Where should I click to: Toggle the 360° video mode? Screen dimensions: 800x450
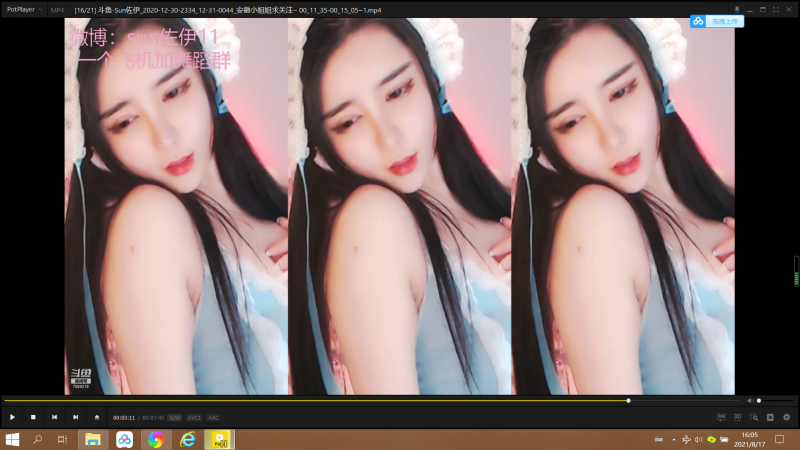point(721,417)
